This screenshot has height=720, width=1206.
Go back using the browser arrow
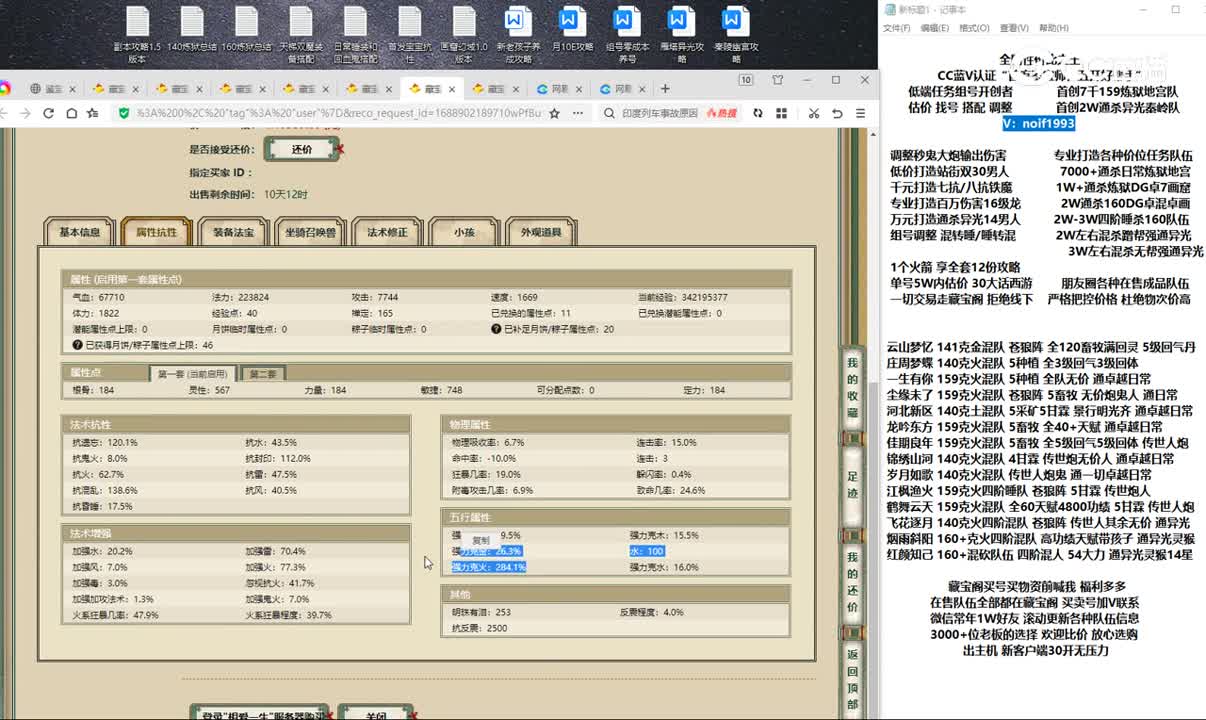click(x=3, y=113)
